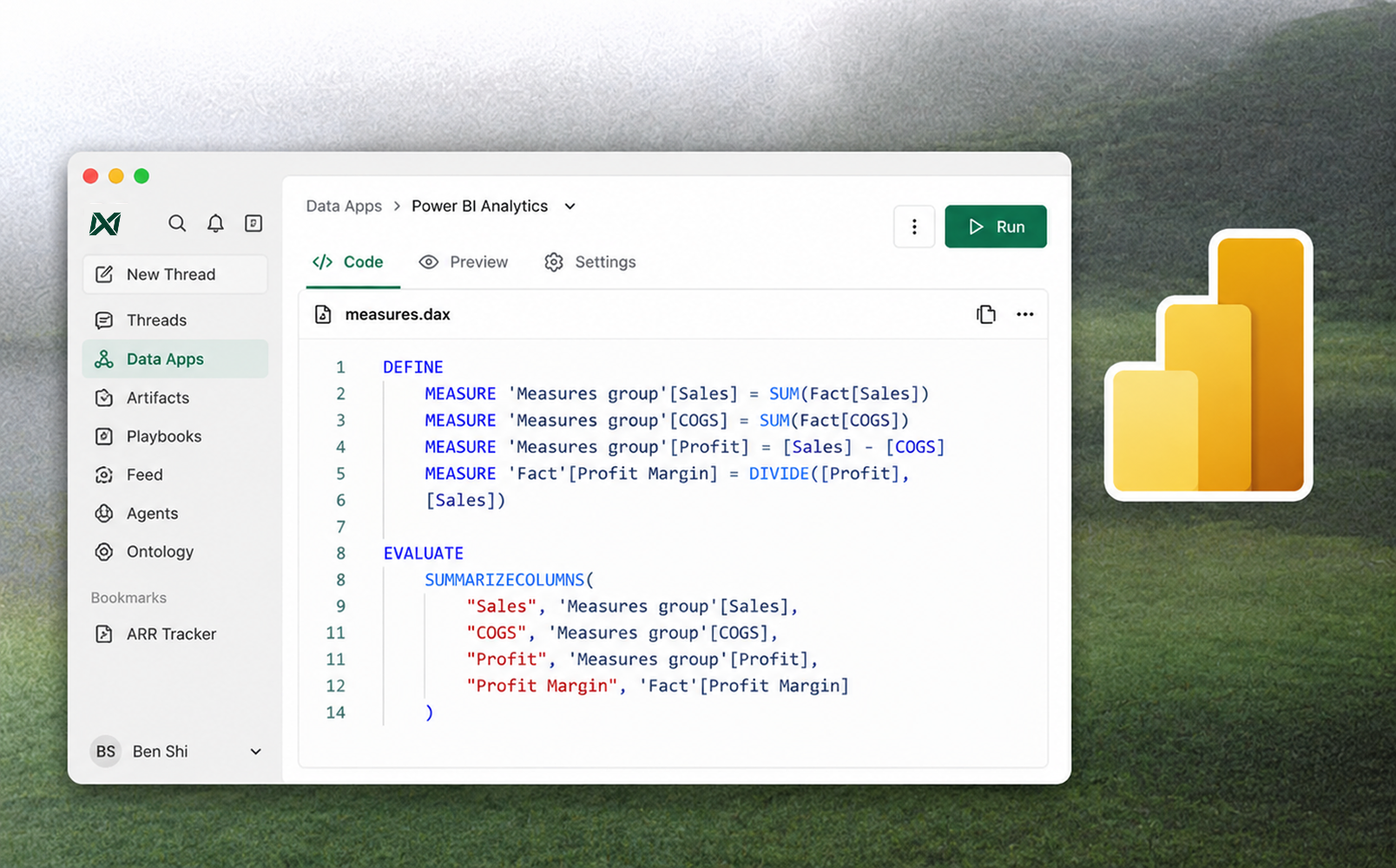Open Playbooks in the sidebar
Viewport: 1396px width, 868px height.
click(x=175, y=437)
